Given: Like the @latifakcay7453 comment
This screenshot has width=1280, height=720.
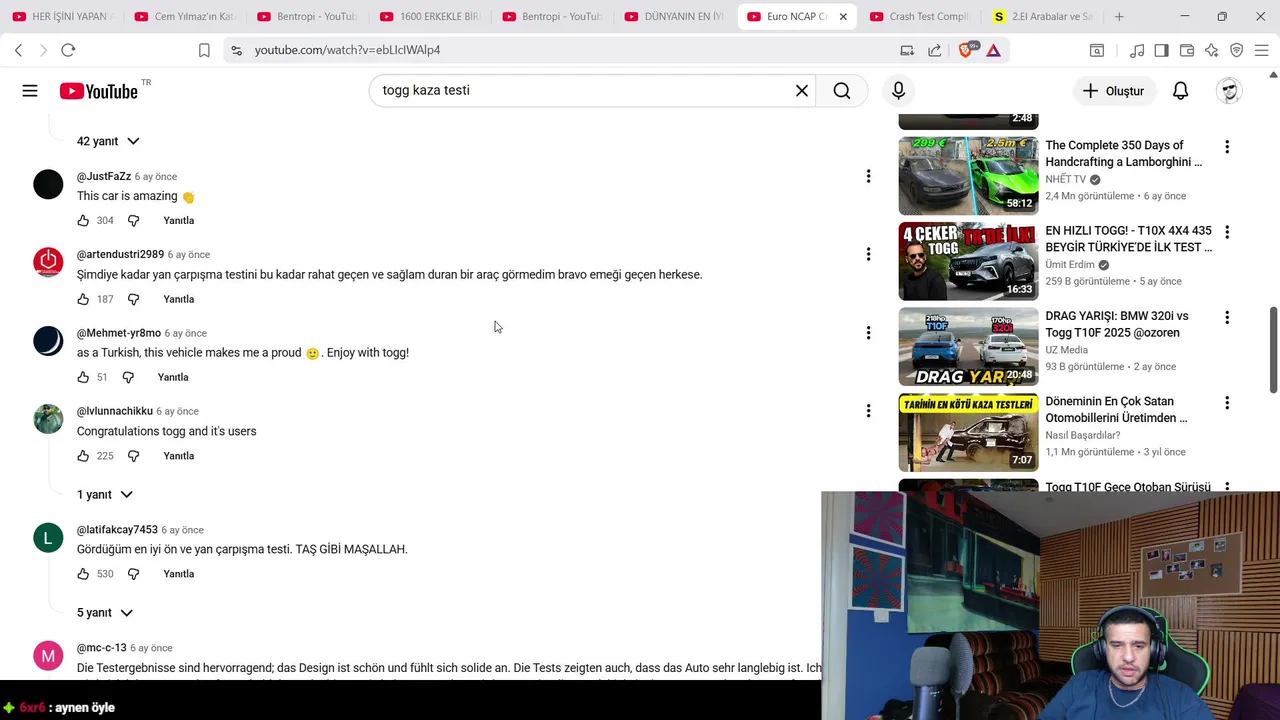Looking at the screenshot, I should [83, 574].
